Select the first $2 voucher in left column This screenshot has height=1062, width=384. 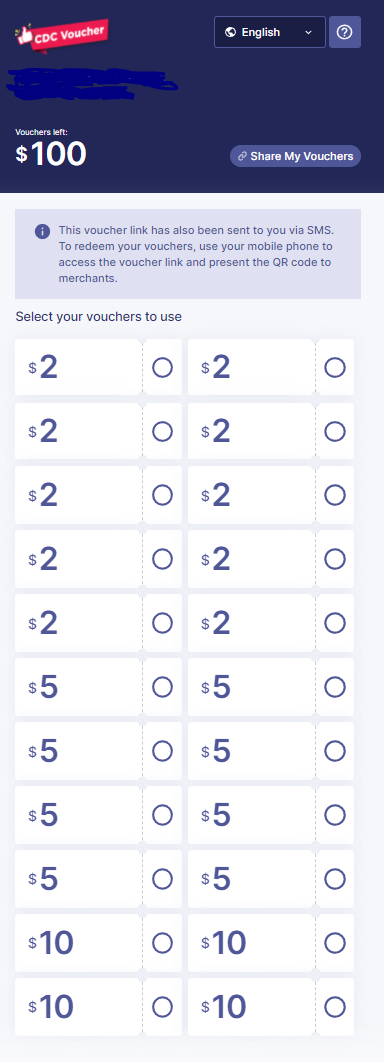[x=98, y=368]
